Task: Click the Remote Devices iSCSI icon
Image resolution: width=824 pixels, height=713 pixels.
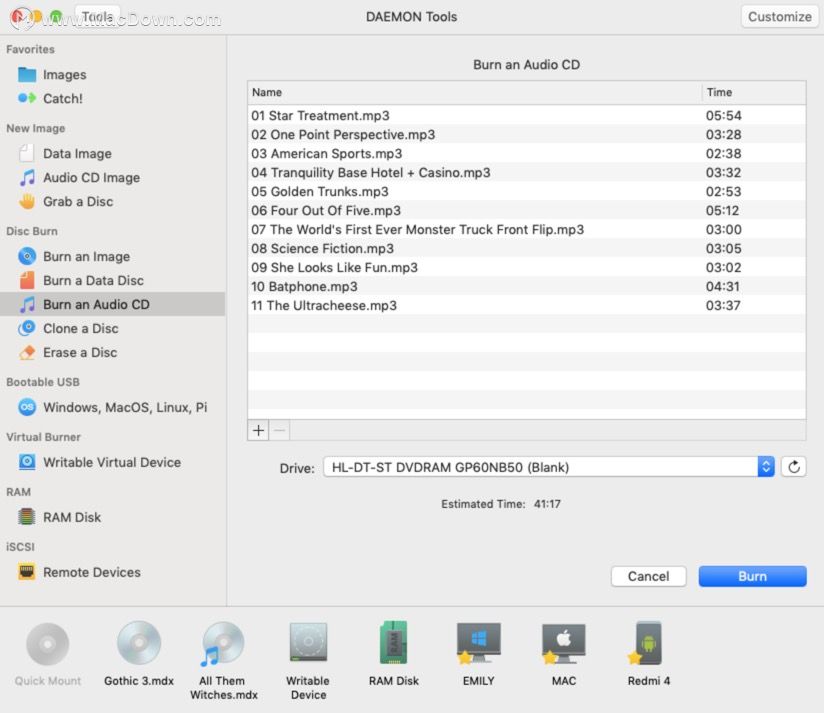Action: (x=27, y=572)
